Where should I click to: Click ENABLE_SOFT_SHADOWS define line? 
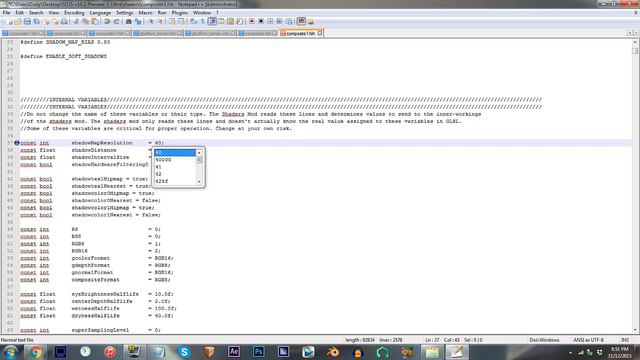(x=64, y=56)
